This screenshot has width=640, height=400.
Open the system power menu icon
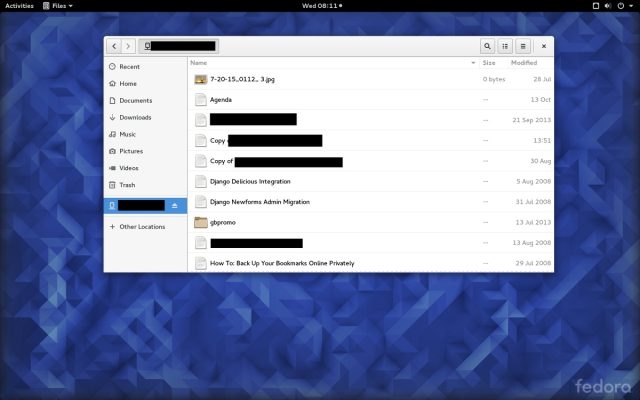[624, 6]
